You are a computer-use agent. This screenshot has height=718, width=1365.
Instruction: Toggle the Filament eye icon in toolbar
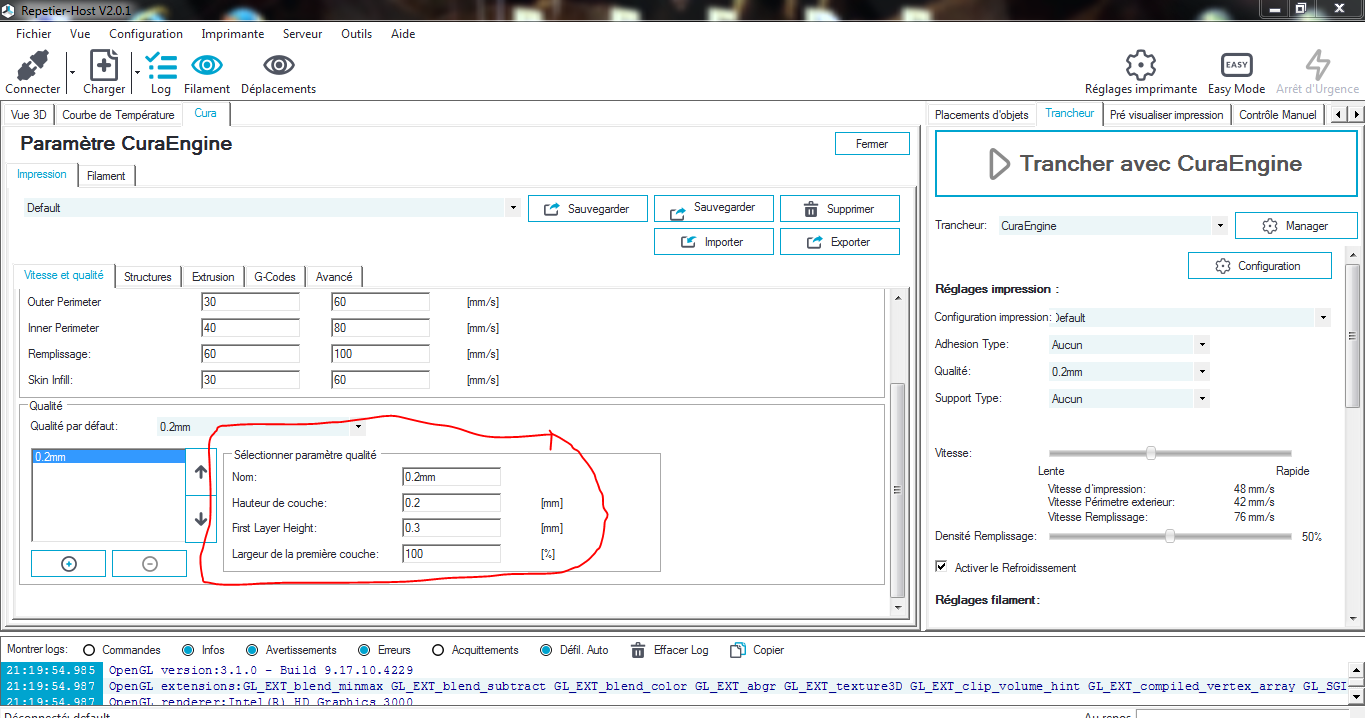tap(207, 66)
